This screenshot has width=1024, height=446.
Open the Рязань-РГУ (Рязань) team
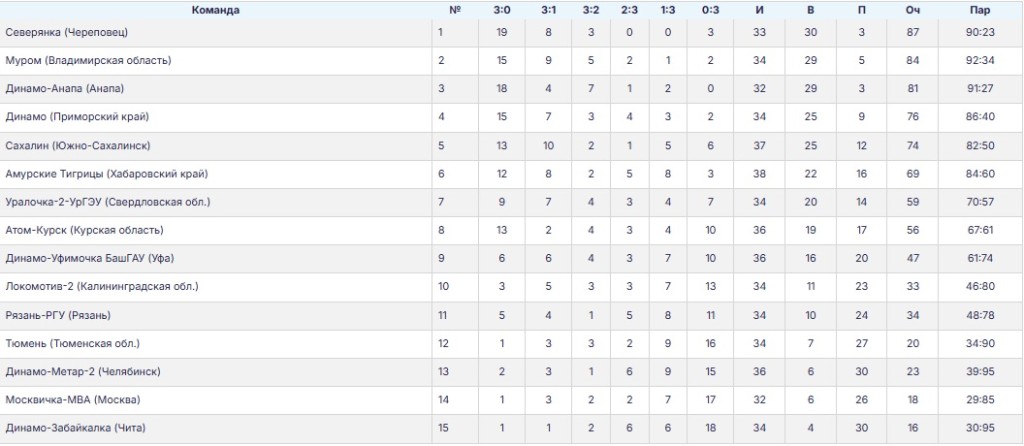tap(58, 315)
